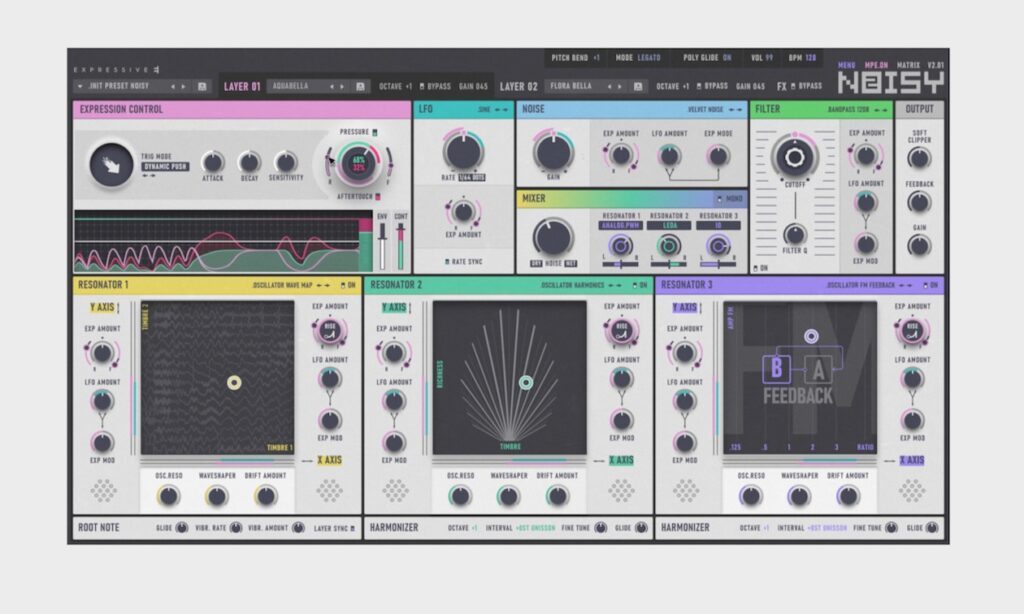Viewport: 1024px width, 614px height.
Task: Go to previous Layer 01 preset arrow
Action: [331, 86]
